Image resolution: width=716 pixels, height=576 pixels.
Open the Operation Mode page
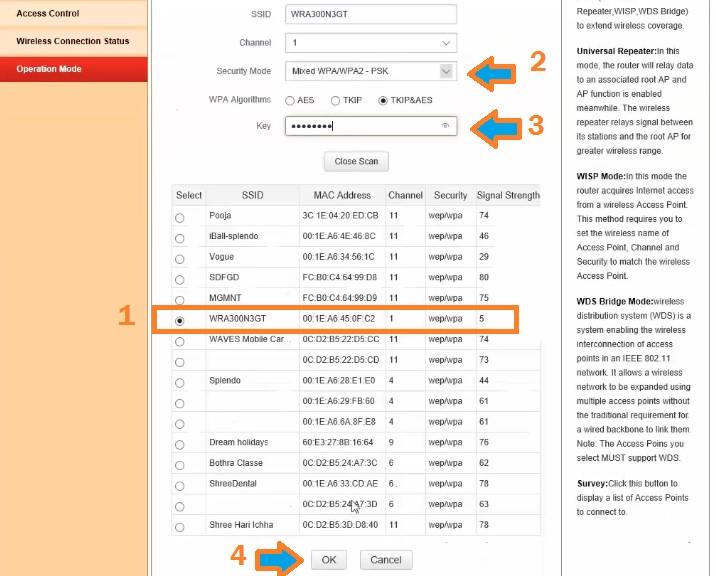coord(50,69)
